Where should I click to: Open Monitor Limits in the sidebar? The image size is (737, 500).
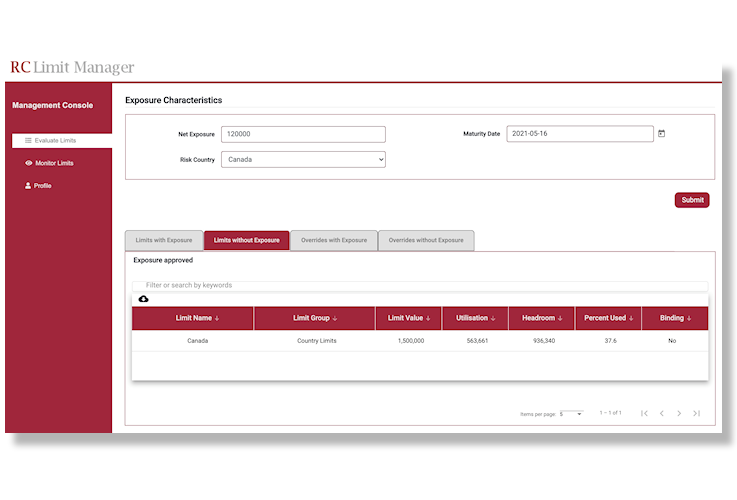(x=54, y=163)
